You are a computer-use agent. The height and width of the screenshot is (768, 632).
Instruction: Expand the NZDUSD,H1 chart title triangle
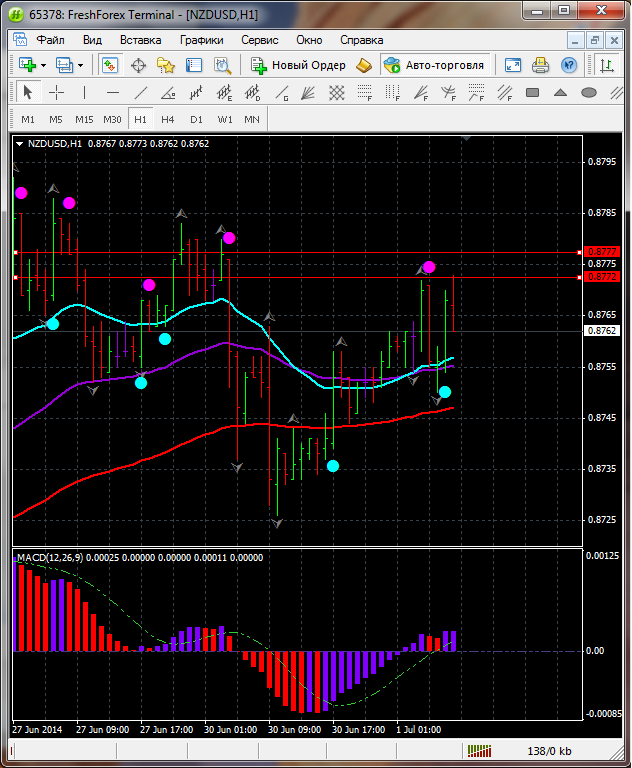pos(20,144)
